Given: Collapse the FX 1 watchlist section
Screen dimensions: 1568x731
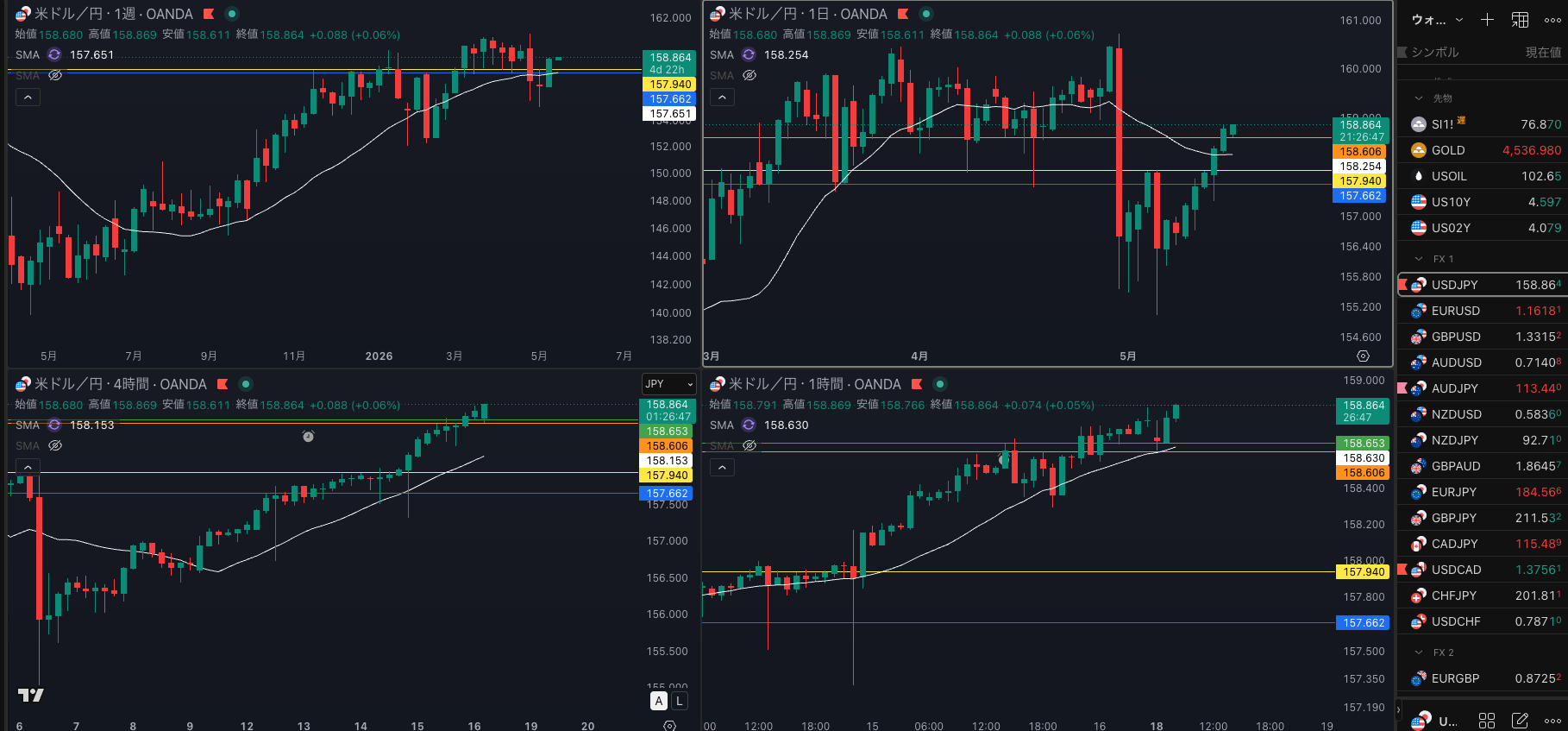Looking at the screenshot, I should pos(1419,259).
